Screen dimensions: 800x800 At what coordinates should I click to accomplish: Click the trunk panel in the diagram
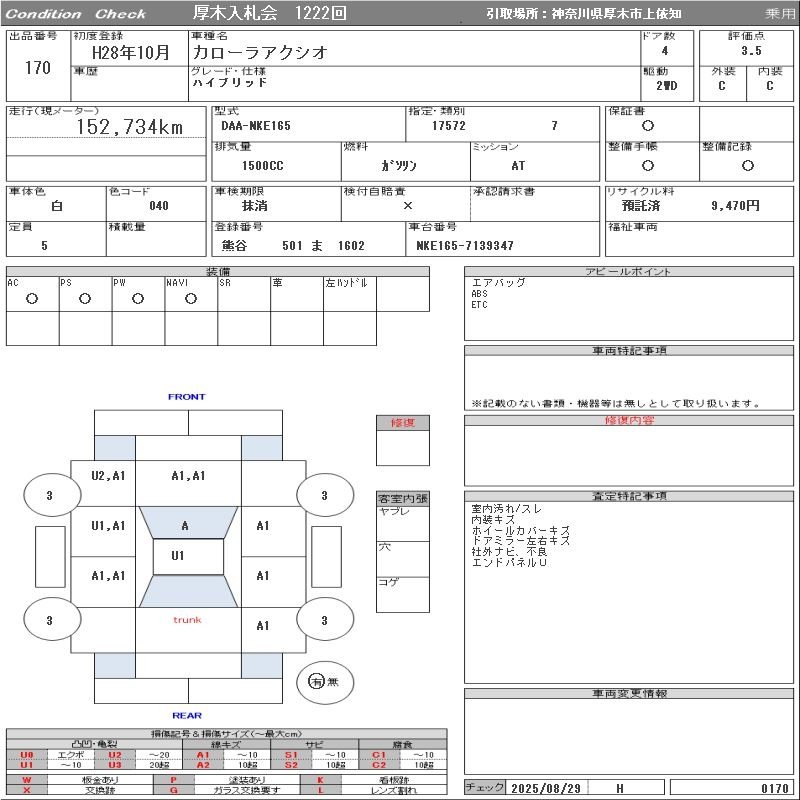188,630
